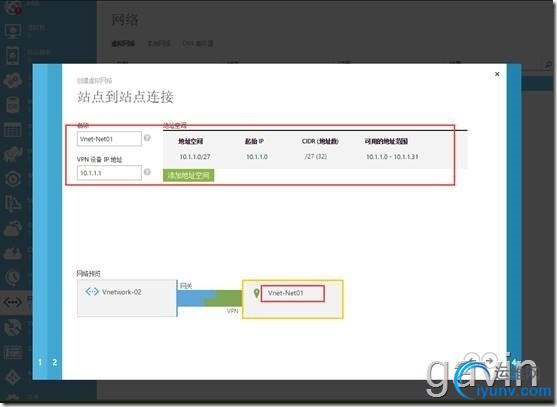Open help icon beside VPN IP field

tap(147, 172)
